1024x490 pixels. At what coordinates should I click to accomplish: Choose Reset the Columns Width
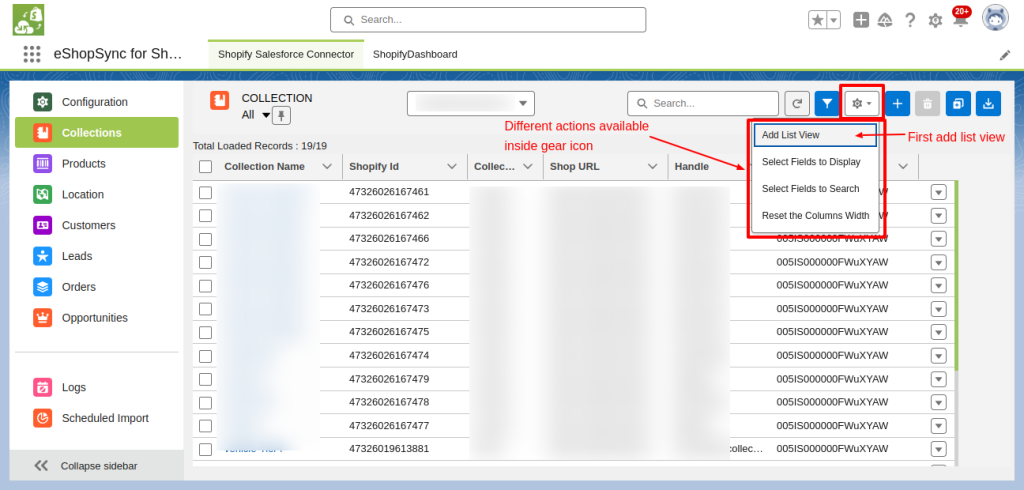[x=815, y=215]
